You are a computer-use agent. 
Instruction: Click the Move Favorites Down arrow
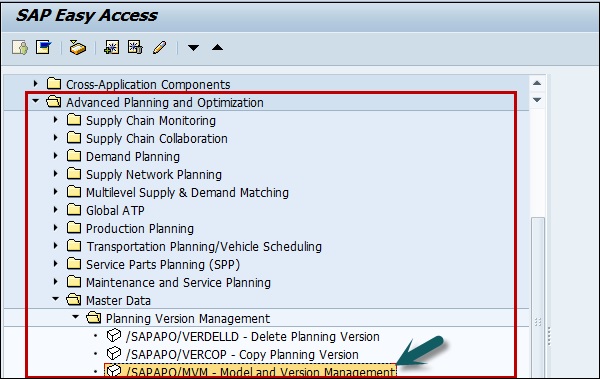(194, 48)
